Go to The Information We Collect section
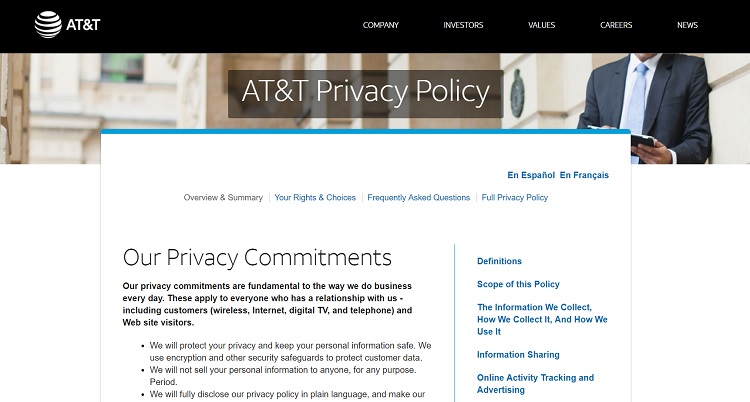750x402 pixels. [x=542, y=319]
